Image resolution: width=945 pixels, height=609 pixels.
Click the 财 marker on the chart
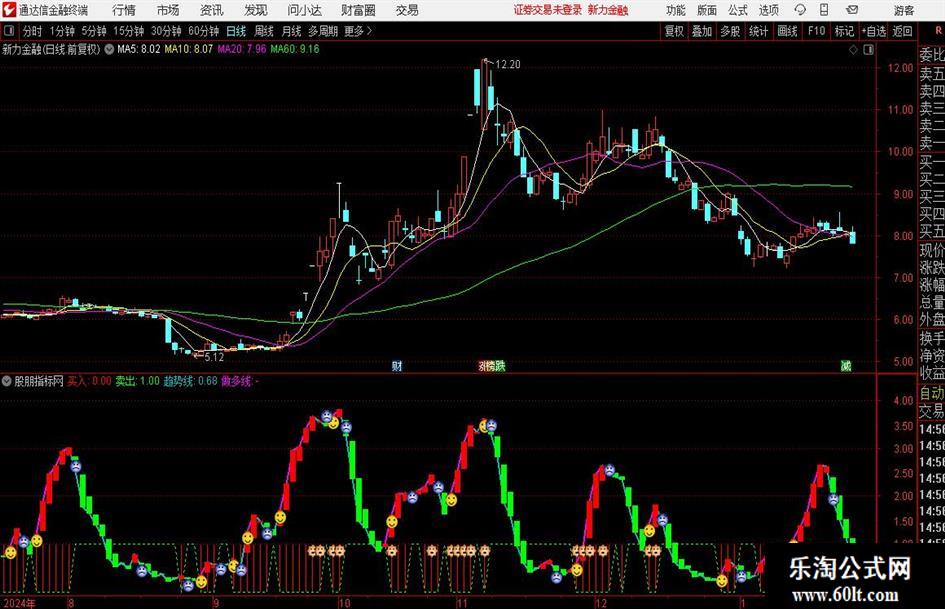coord(397,365)
